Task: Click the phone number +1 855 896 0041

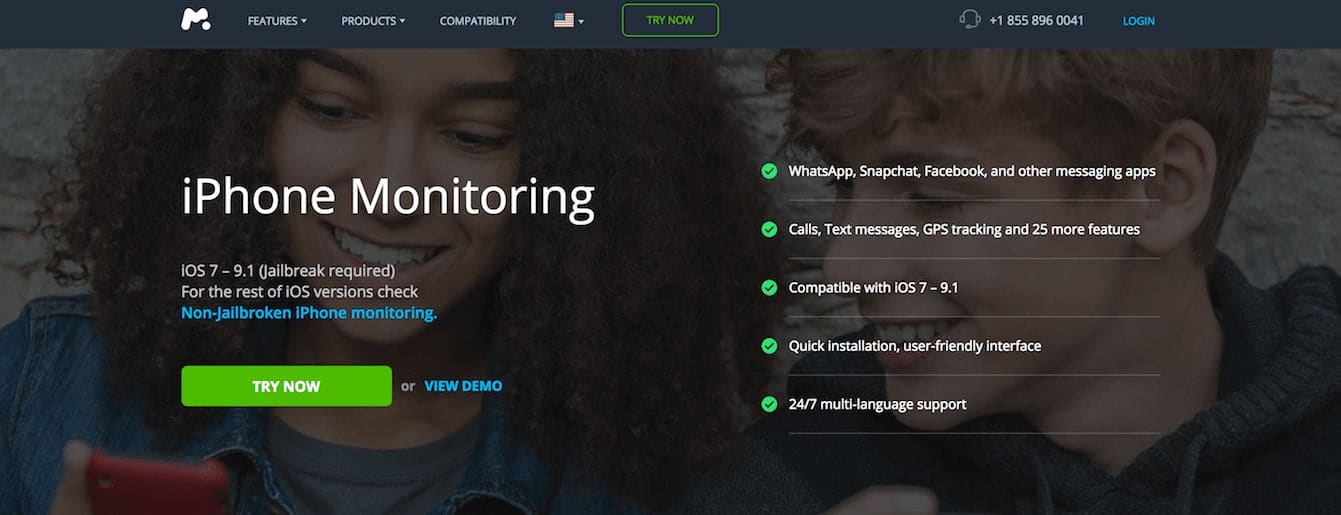Action: point(1036,20)
